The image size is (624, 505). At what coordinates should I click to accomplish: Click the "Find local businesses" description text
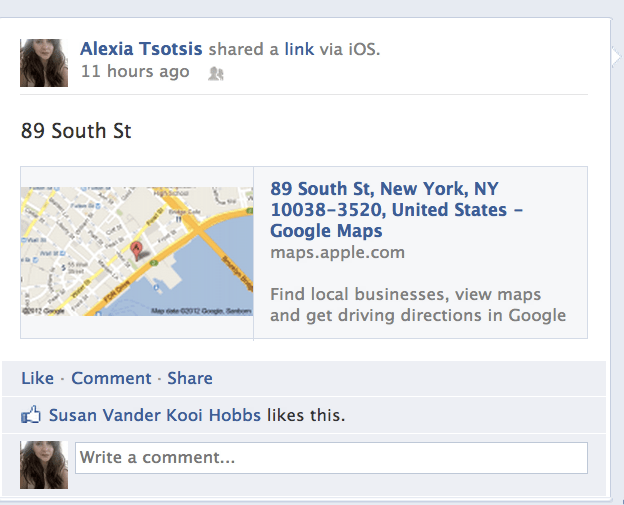(x=417, y=305)
